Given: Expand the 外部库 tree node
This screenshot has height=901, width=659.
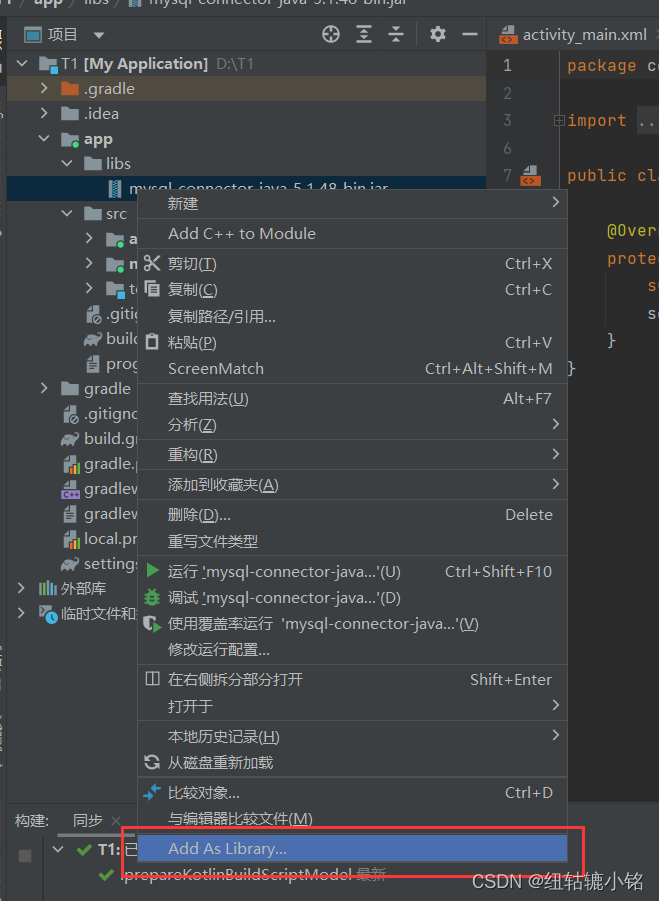Looking at the screenshot, I should pyautogui.click(x=22, y=588).
